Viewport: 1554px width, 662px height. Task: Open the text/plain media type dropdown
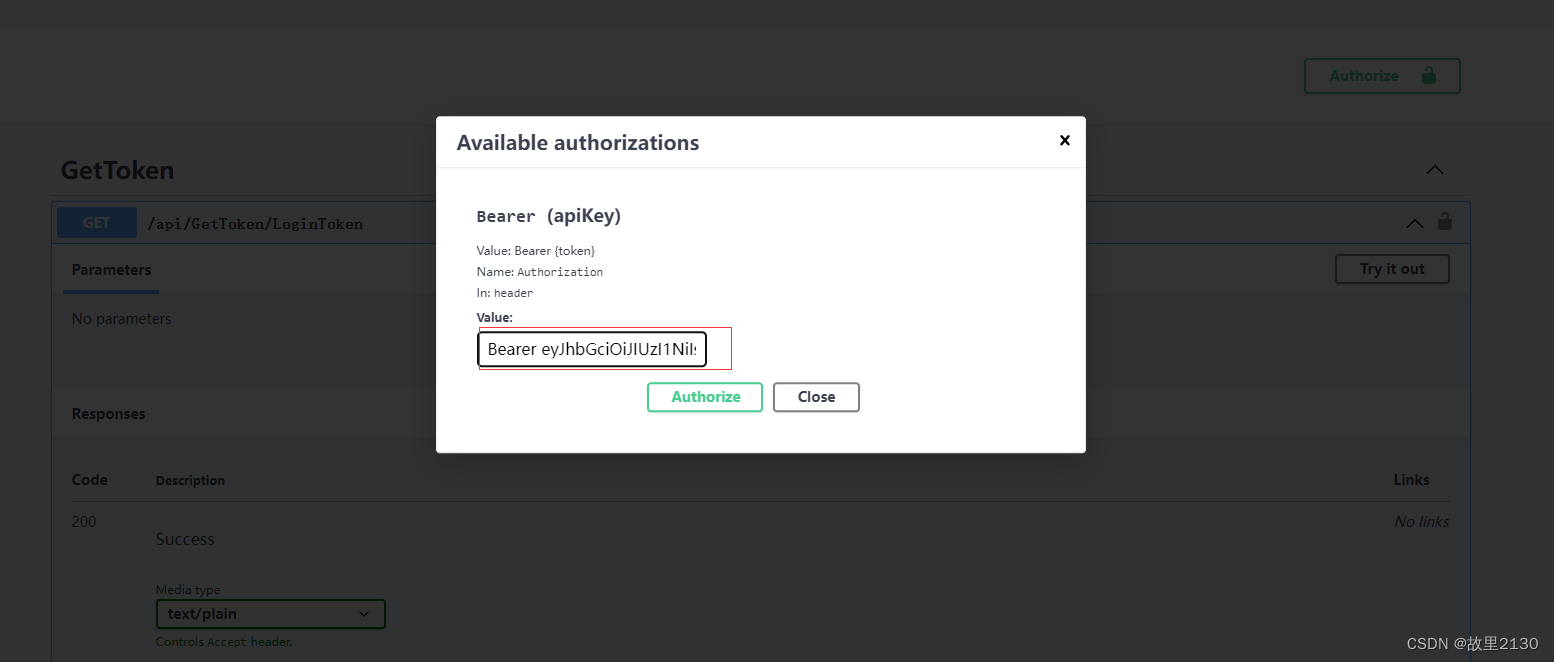pyautogui.click(x=270, y=614)
